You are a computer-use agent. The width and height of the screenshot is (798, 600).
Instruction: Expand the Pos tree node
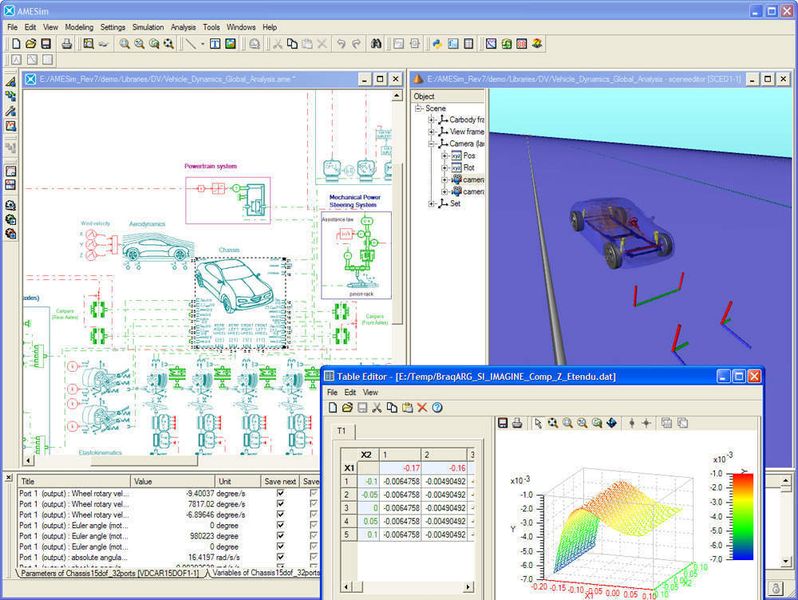pyautogui.click(x=444, y=156)
